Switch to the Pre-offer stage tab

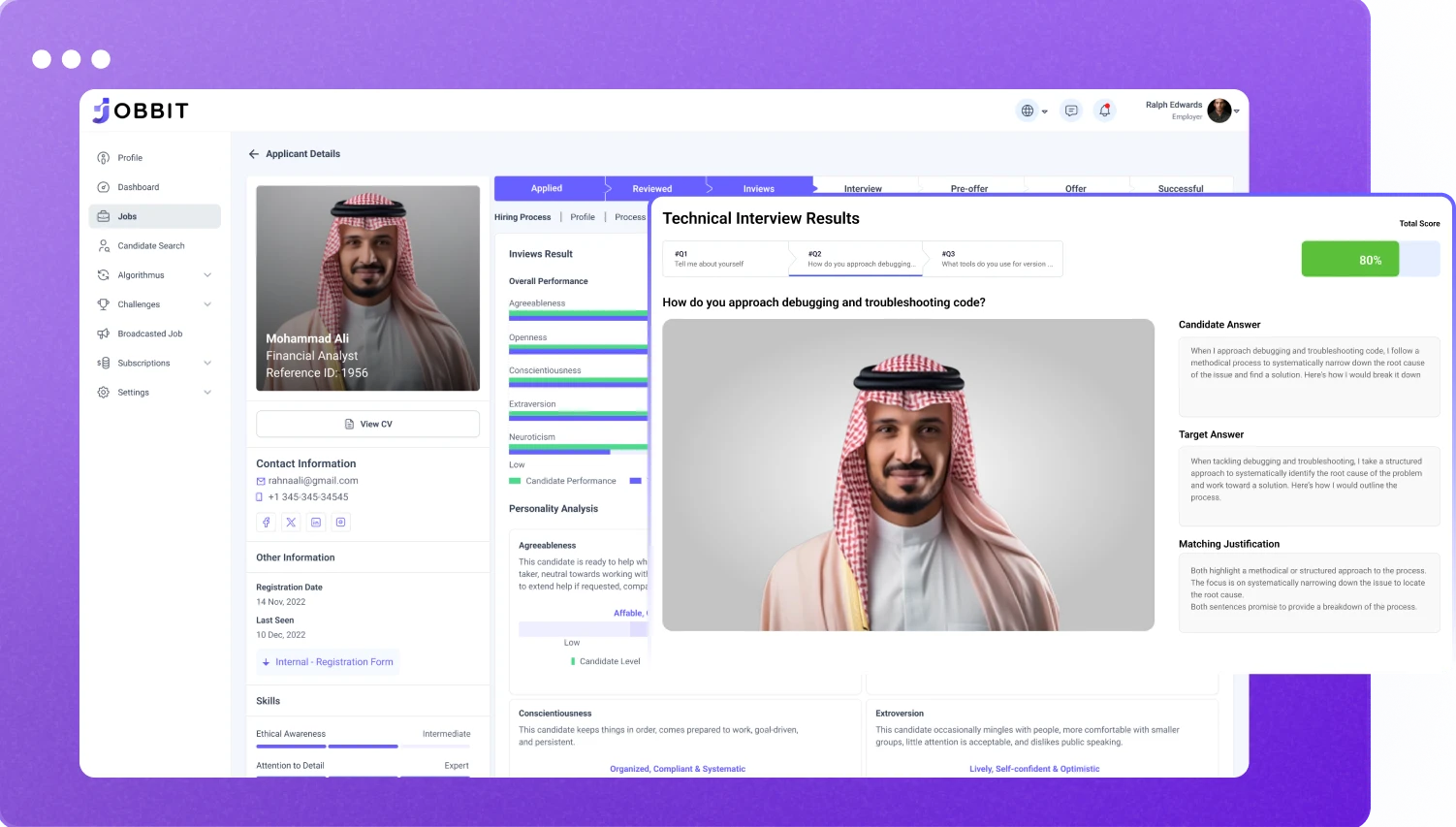click(968, 188)
